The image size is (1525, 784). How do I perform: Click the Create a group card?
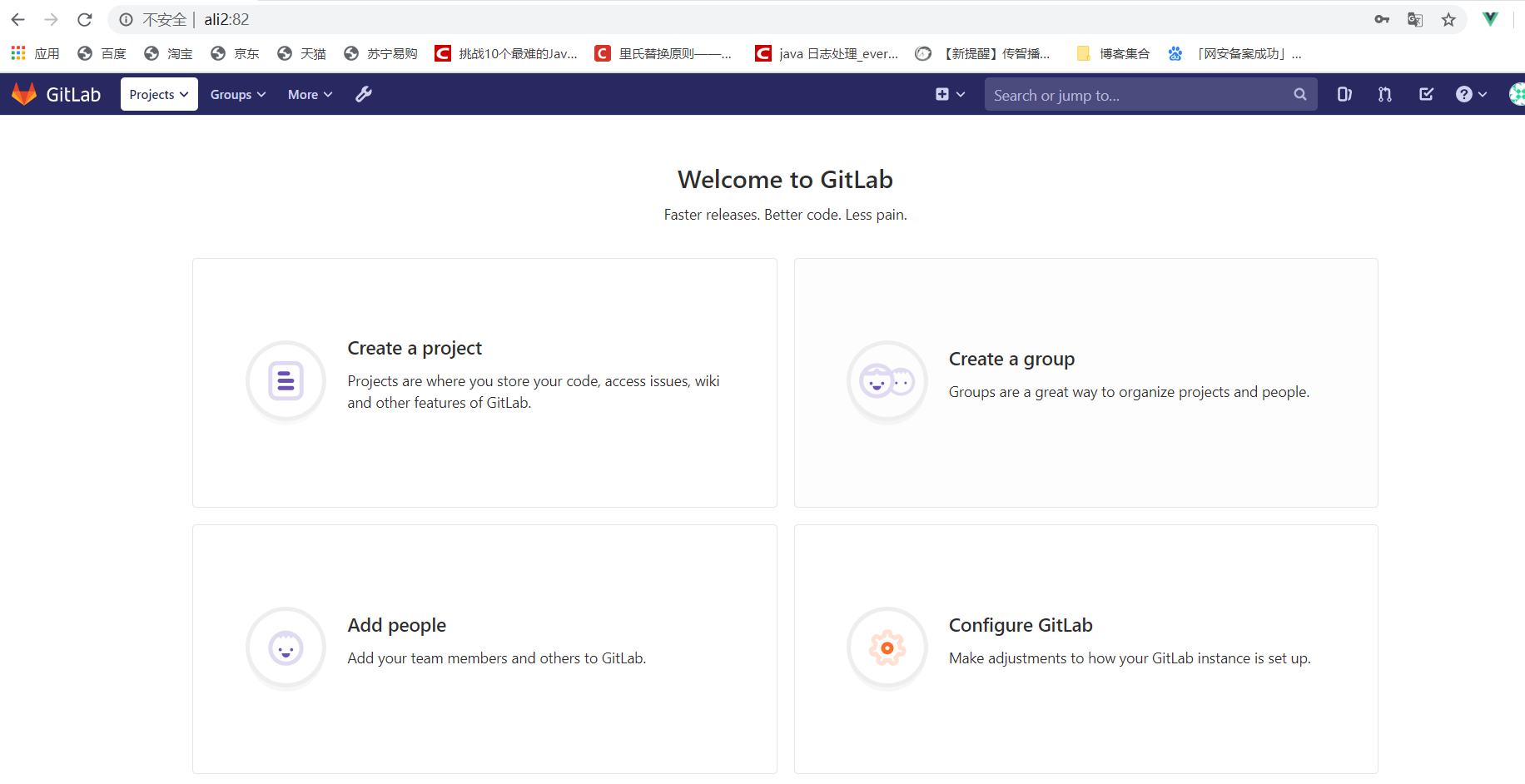[1085, 382]
